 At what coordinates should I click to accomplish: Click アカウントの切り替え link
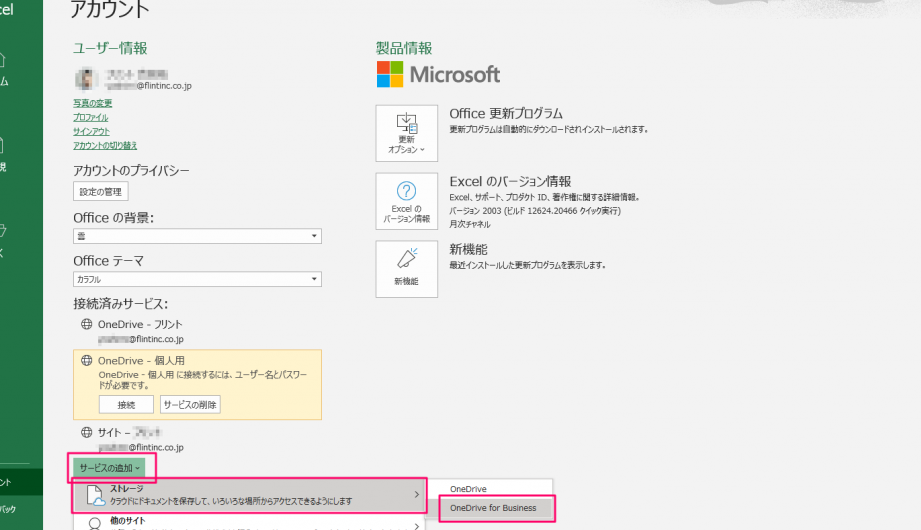105,146
